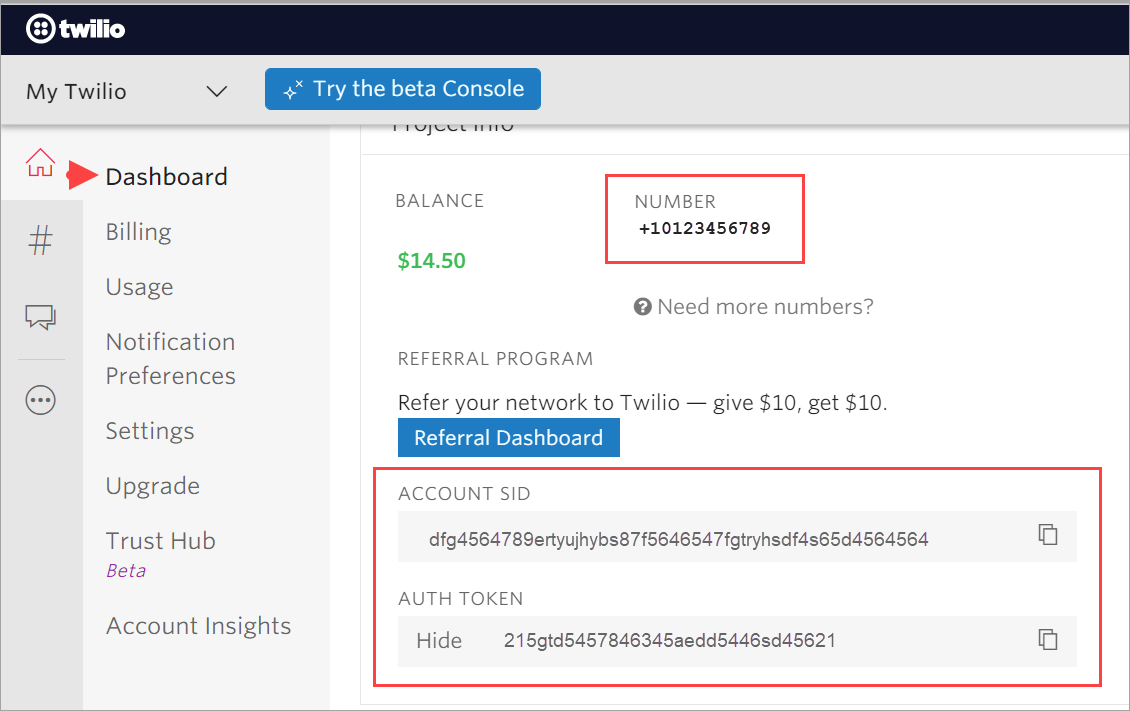Viewport: 1130px width, 711px height.
Task: Select the Auth Token value field
Action: click(x=737, y=641)
